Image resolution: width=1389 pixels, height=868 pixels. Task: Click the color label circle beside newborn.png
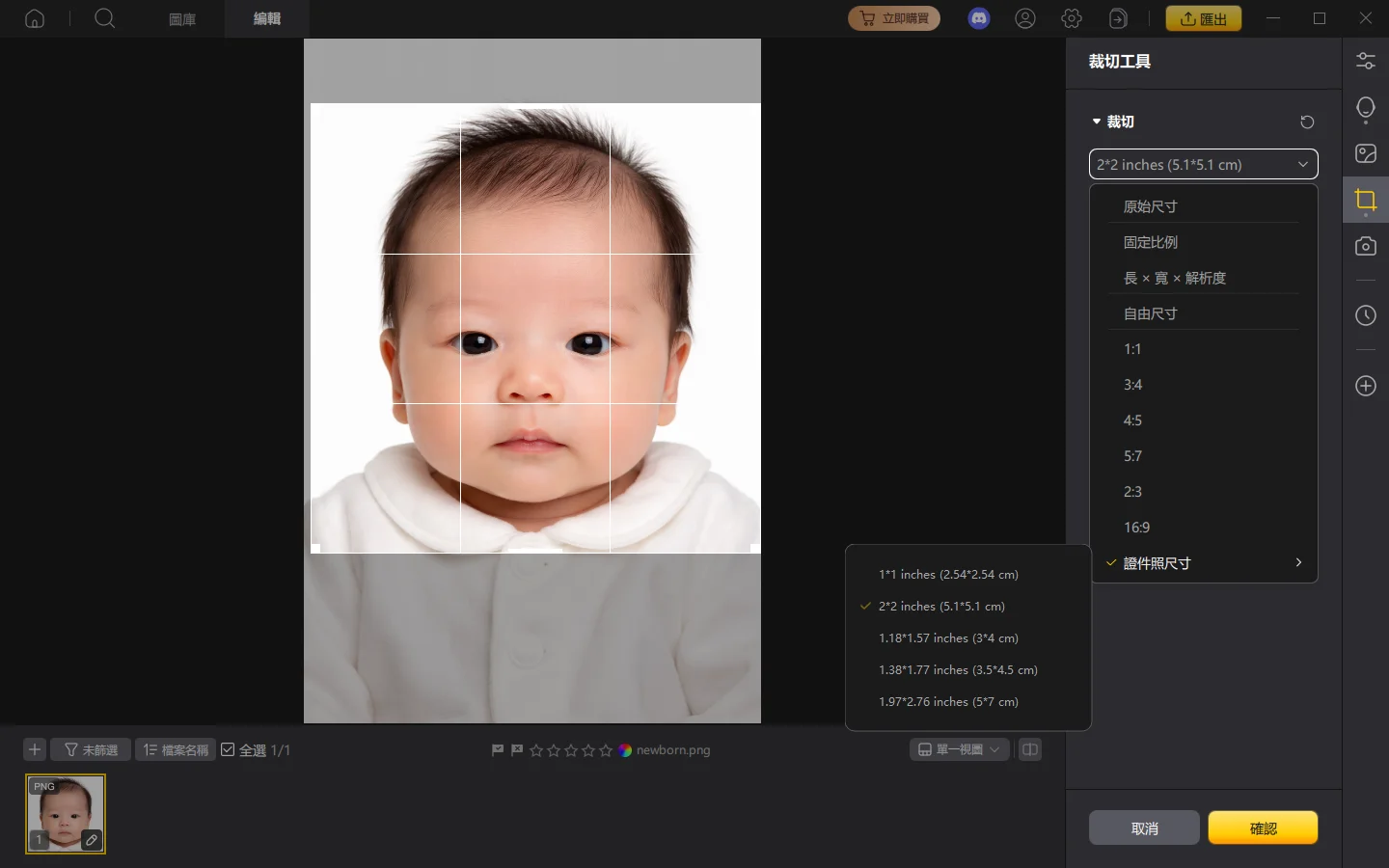tap(625, 749)
